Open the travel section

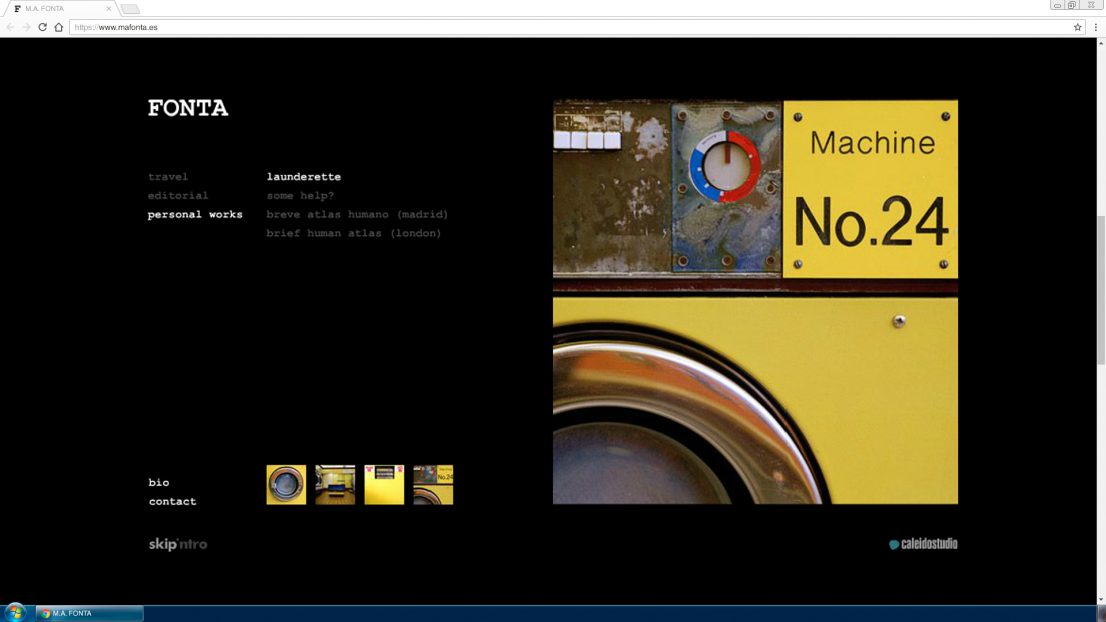(168, 176)
